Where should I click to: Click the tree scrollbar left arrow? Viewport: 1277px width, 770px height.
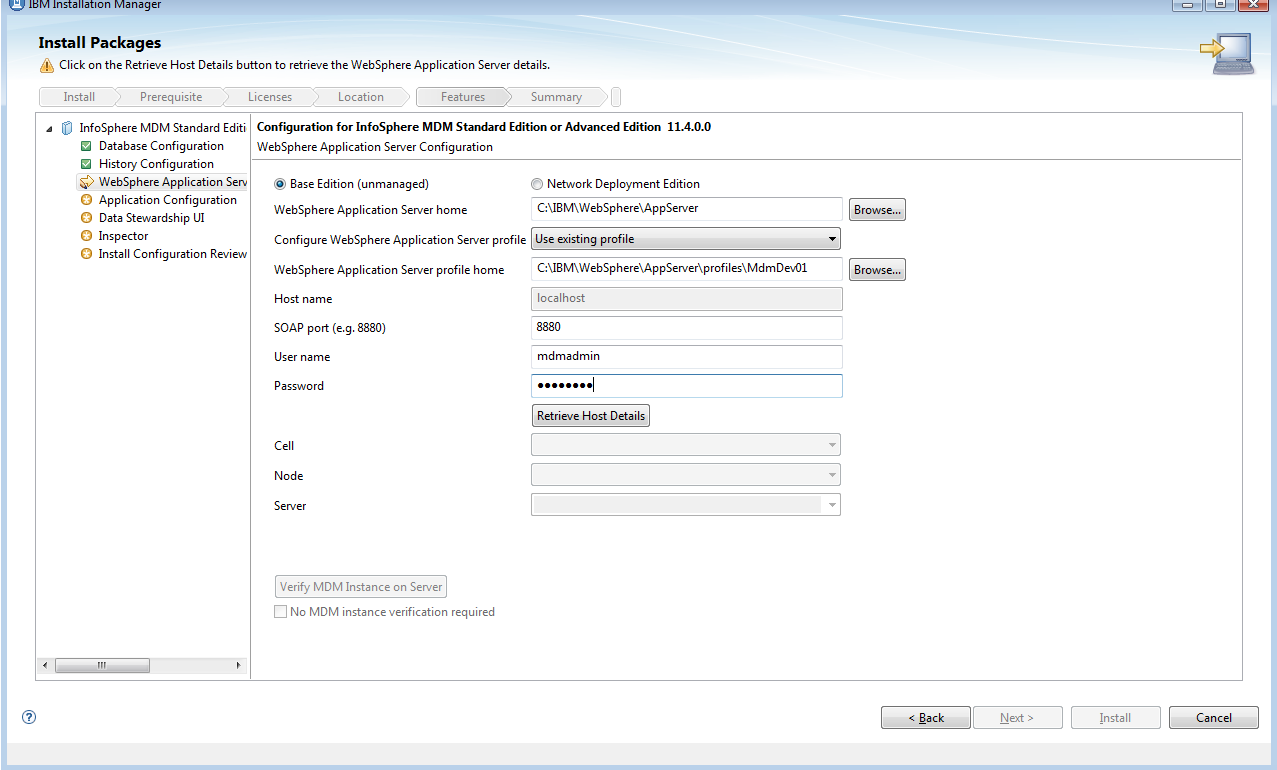click(x=44, y=665)
